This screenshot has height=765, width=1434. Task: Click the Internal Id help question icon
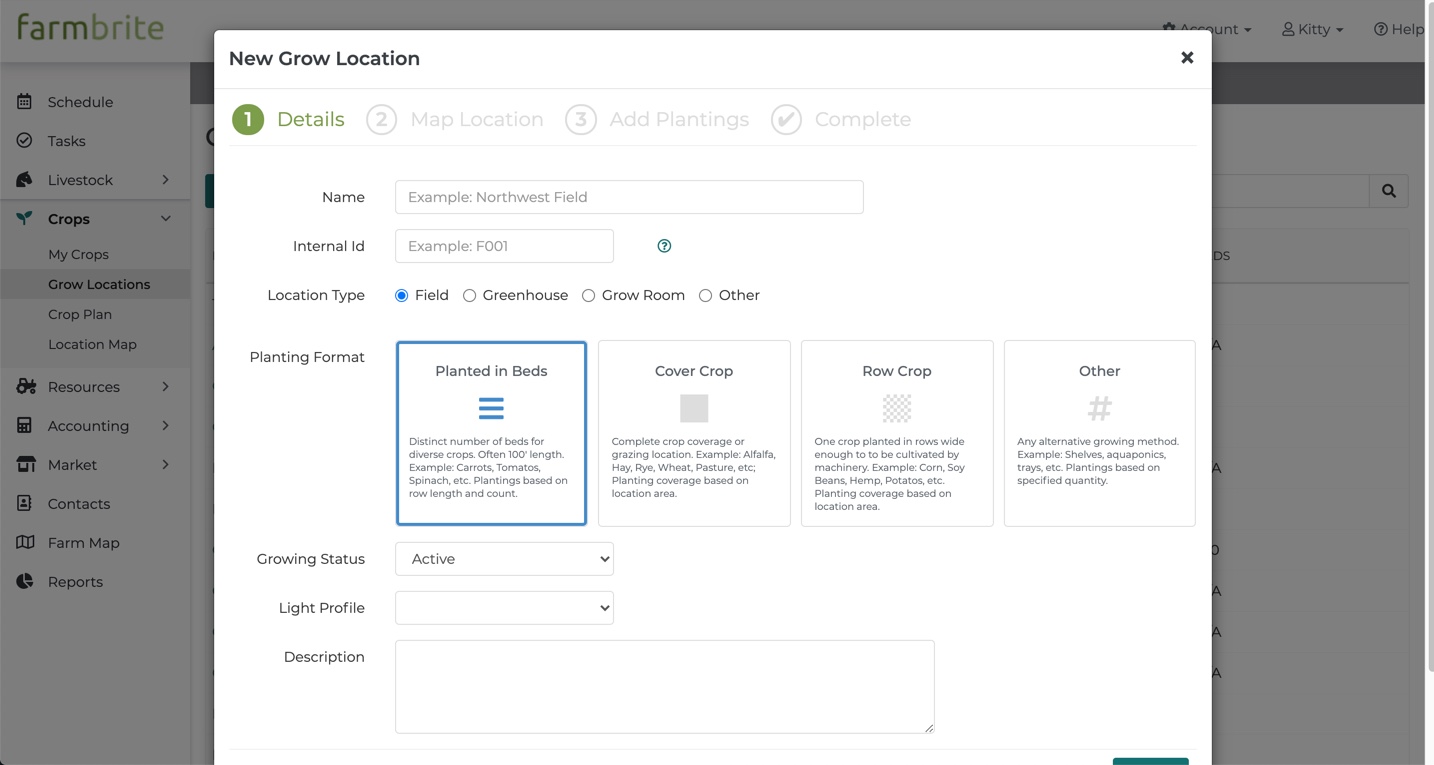[x=664, y=246]
